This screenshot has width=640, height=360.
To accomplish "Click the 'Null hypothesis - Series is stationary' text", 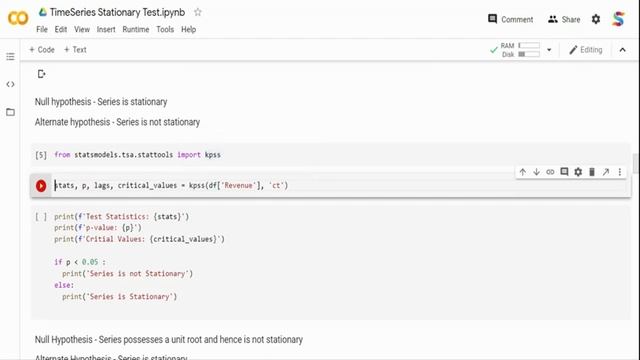I will pos(101,102).
